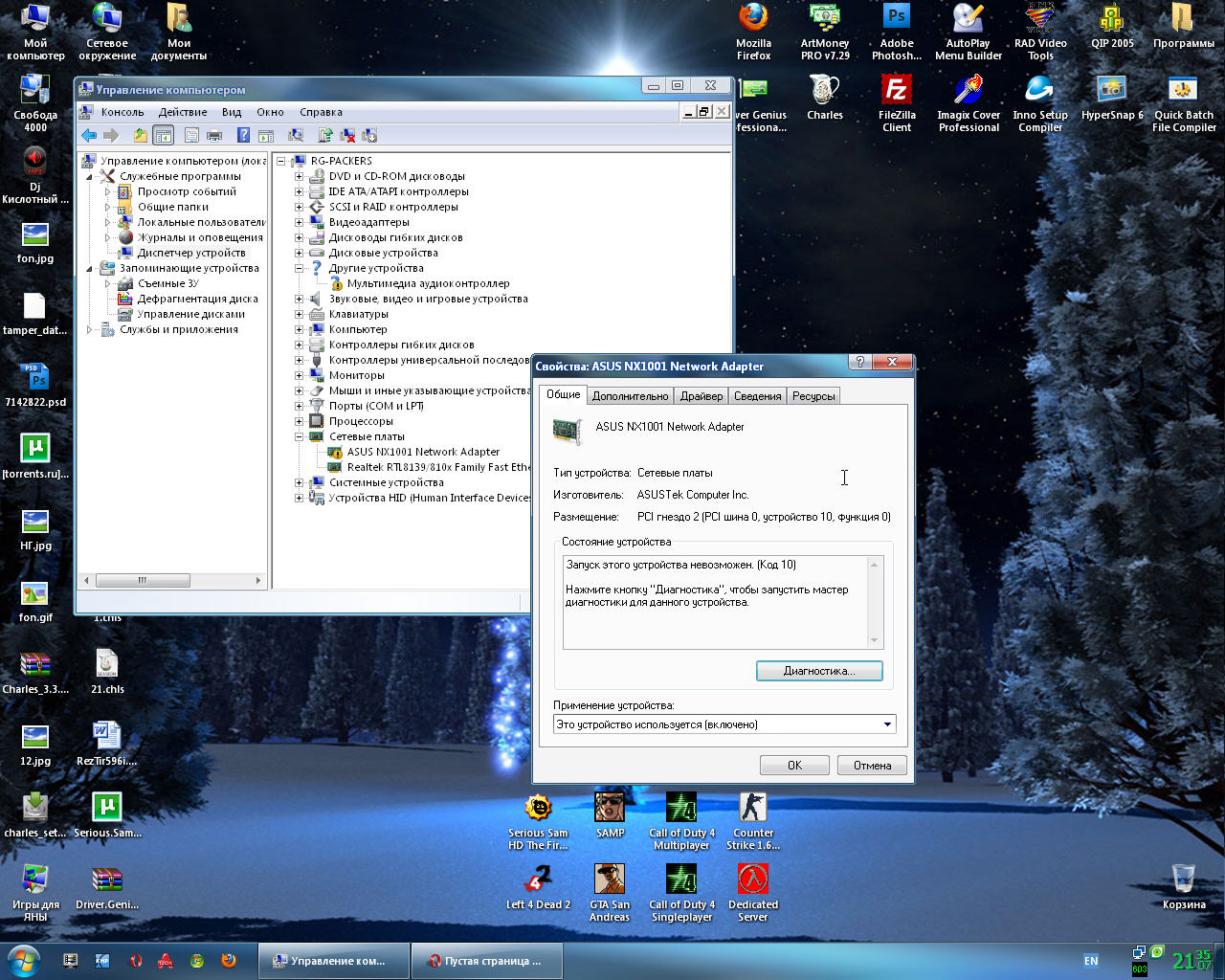Click the Диагностика... button
1225x980 pixels.
819,671
